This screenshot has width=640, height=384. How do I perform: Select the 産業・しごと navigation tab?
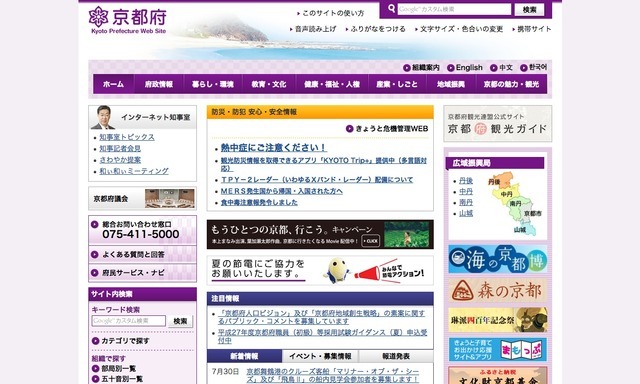click(x=397, y=84)
